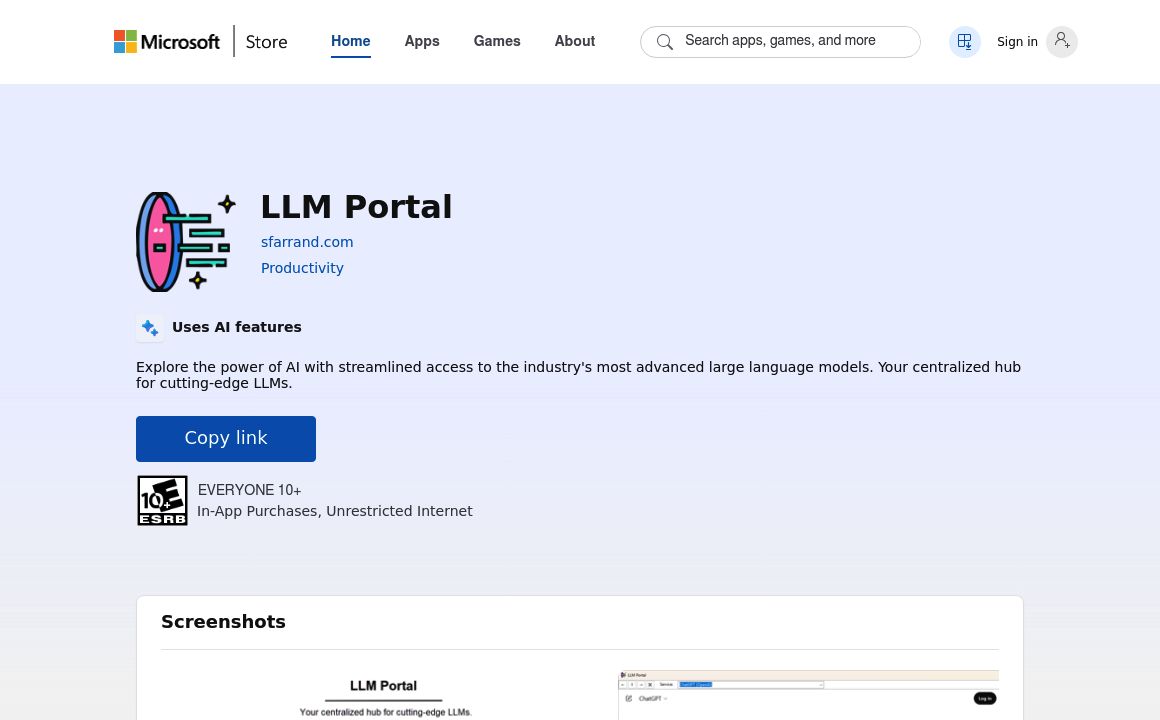Click the library download icon next to Sign in
Viewport: 1160px width, 720px height.
point(964,41)
